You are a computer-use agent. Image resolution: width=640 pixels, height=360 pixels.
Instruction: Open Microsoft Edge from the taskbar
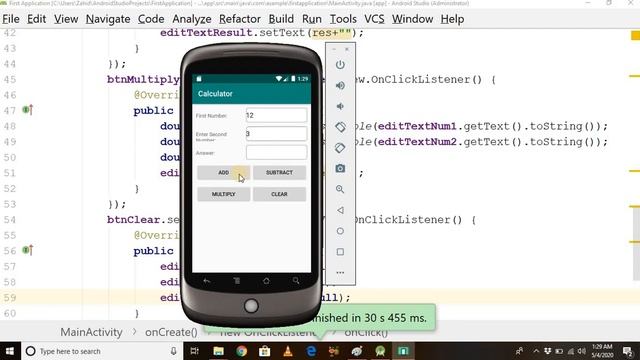pos(311,351)
